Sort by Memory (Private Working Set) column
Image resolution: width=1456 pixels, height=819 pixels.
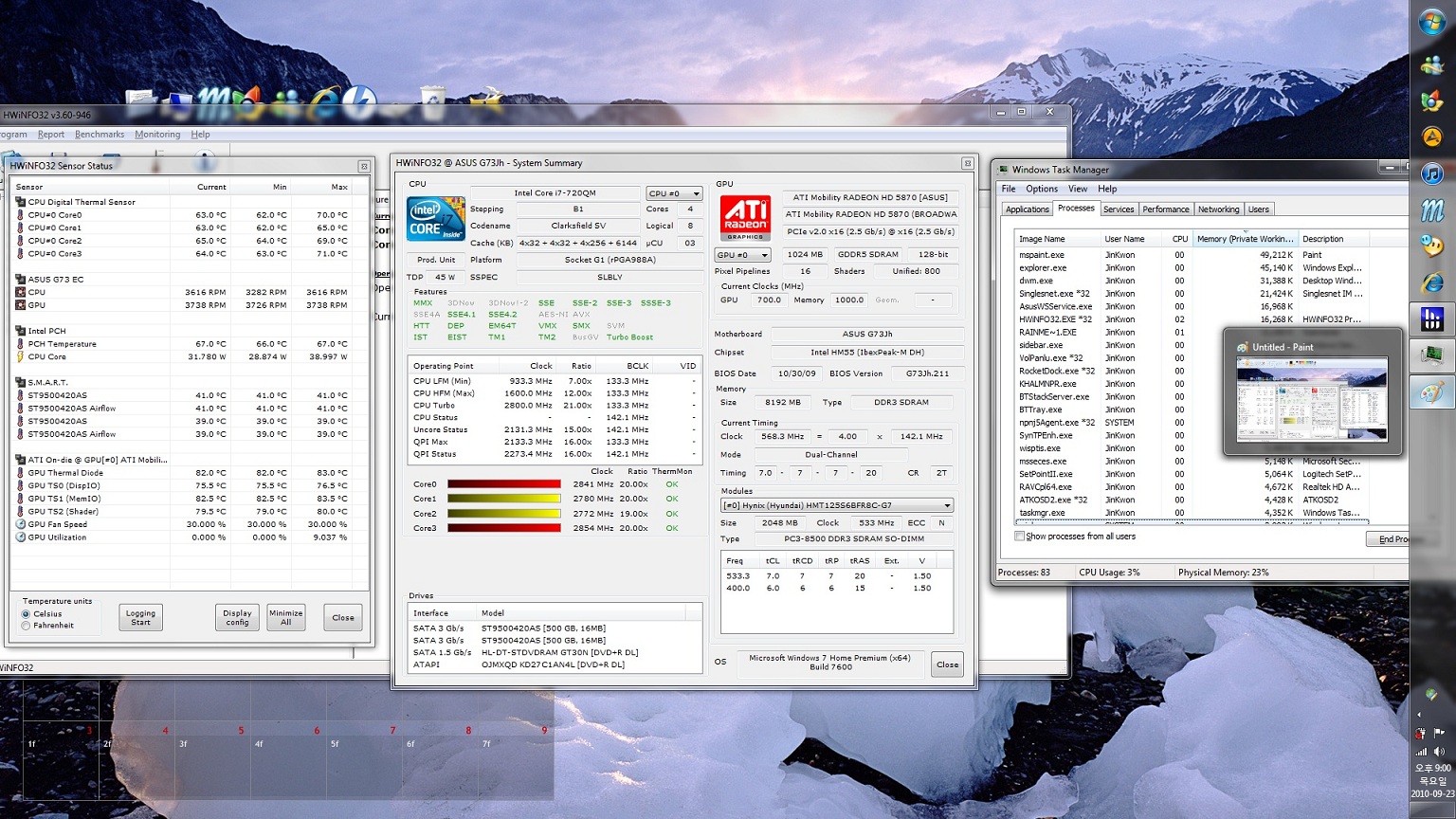1244,239
